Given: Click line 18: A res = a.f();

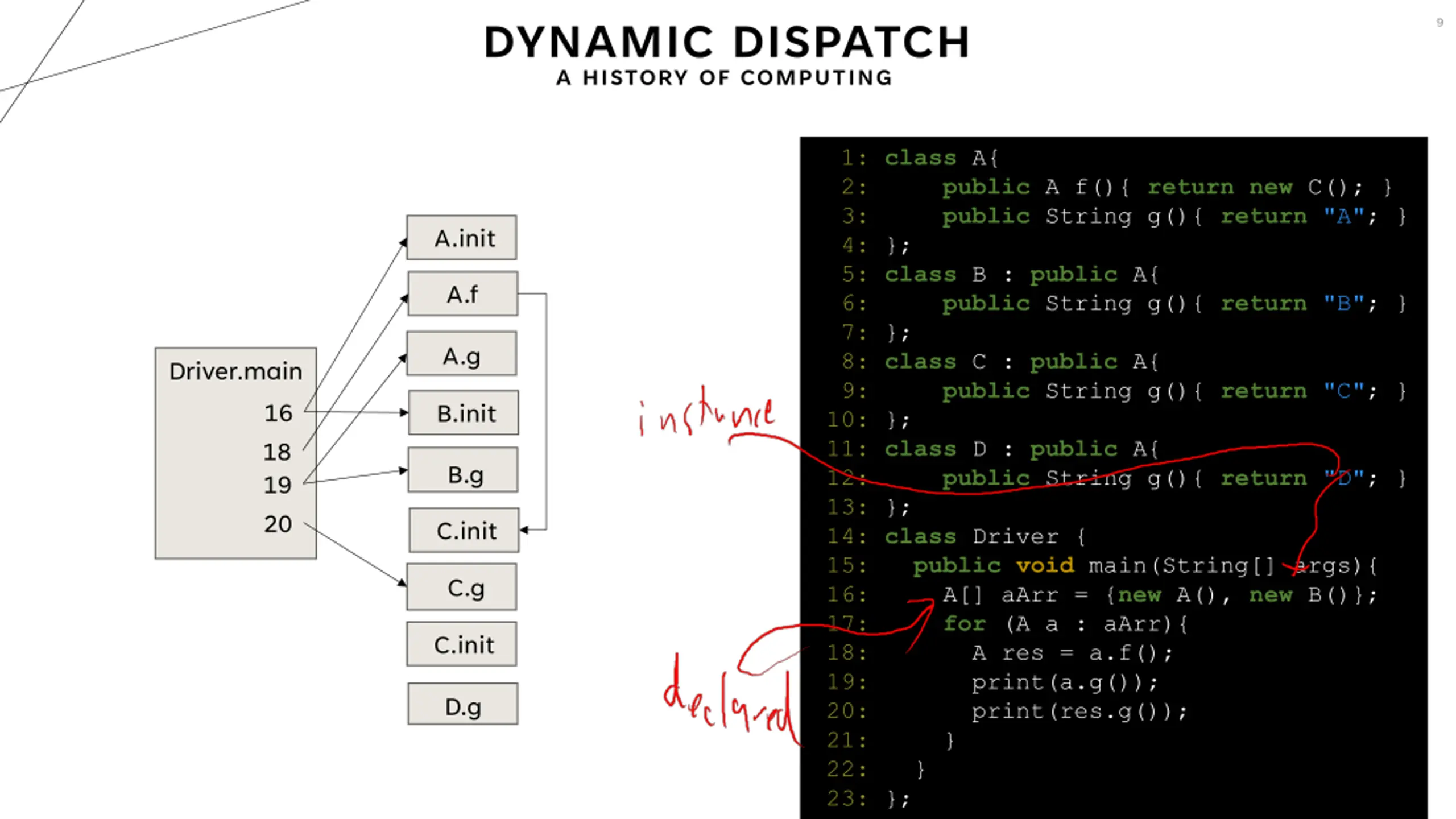Looking at the screenshot, I should (1000, 653).
